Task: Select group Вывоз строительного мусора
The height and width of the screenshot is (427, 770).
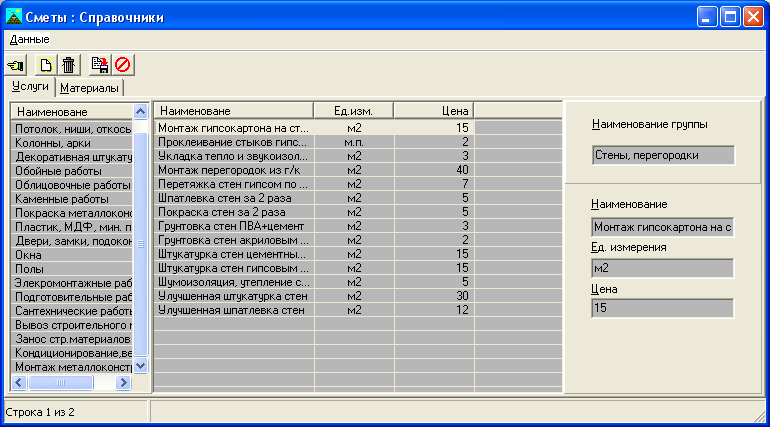Action: click(72, 325)
